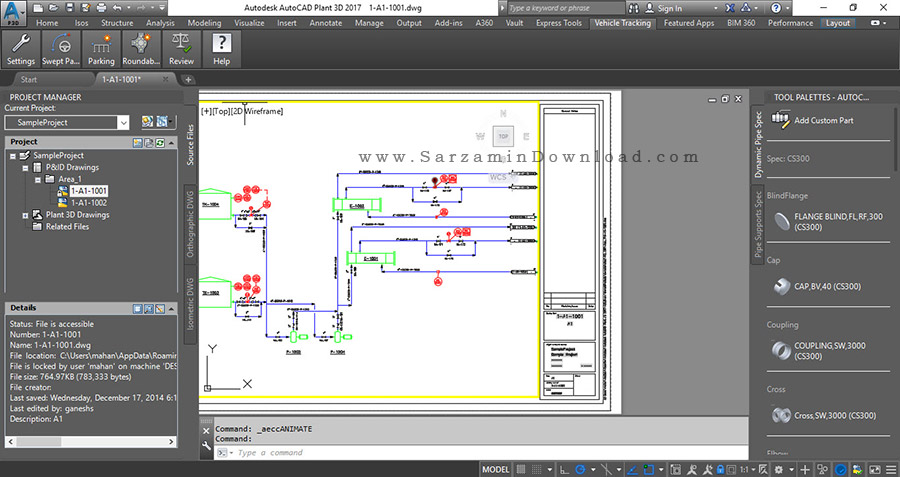This screenshot has width=900, height=477.
Task: Open the status bar customization menu button
Action: (890, 469)
